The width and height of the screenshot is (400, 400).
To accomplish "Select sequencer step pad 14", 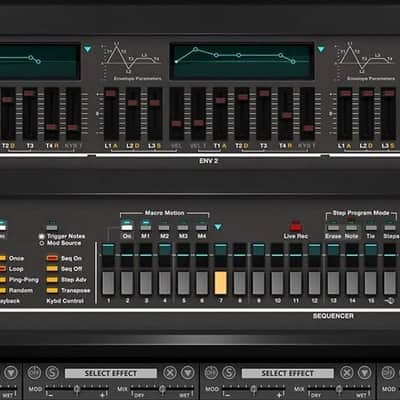I will pos(352,283).
